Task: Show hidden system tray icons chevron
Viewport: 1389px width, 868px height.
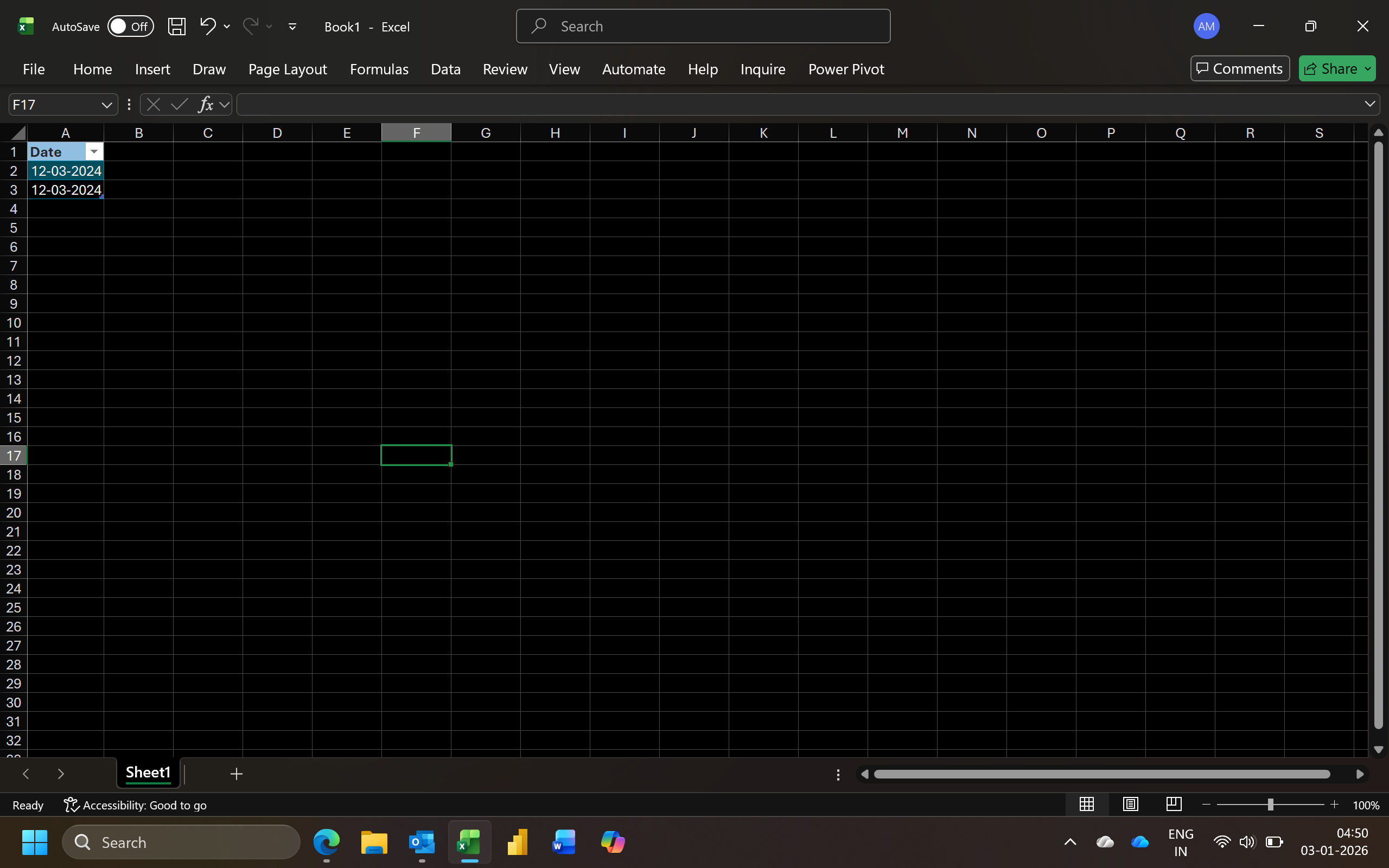Action: 1070,842
